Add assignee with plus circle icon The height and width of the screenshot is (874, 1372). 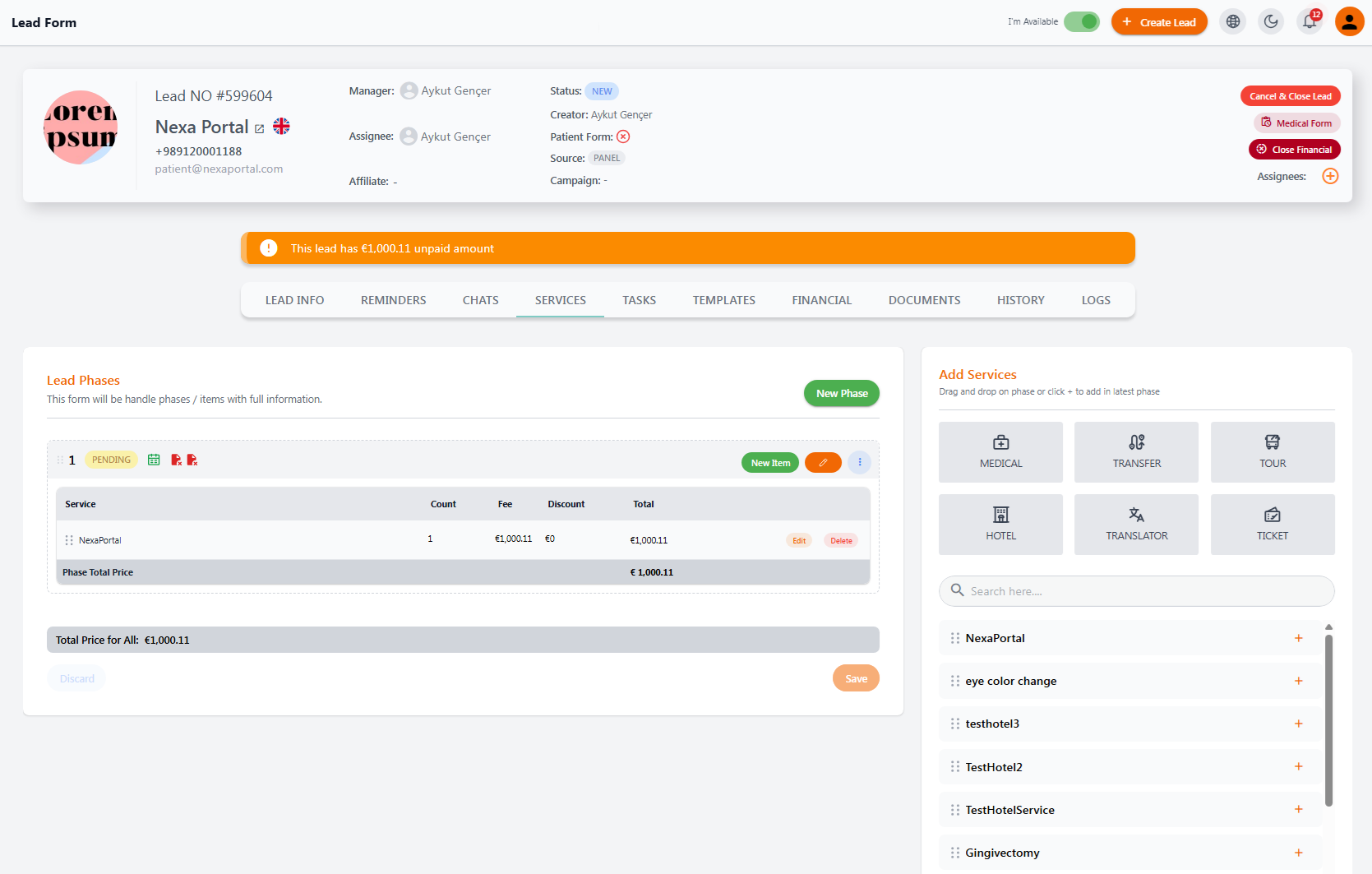(1330, 176)
